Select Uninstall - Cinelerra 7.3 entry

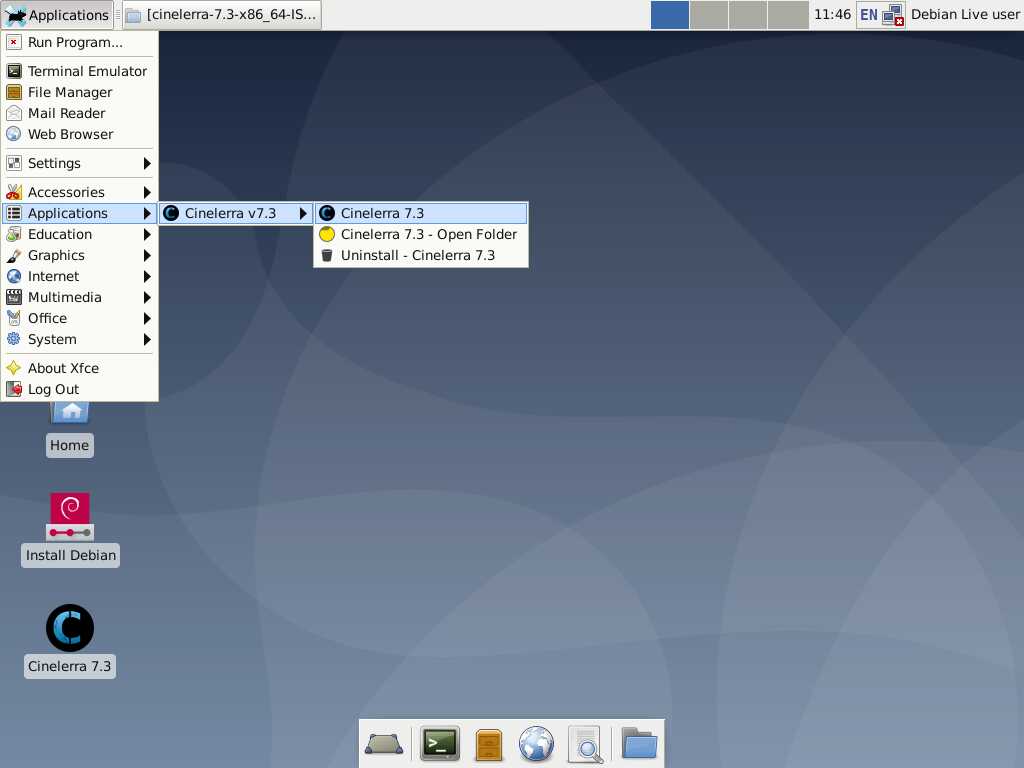[x=421, y=255]
